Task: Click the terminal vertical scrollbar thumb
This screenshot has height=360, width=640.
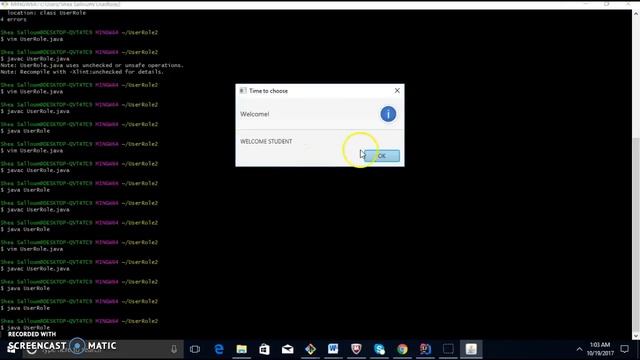Action: click(636, 235)
